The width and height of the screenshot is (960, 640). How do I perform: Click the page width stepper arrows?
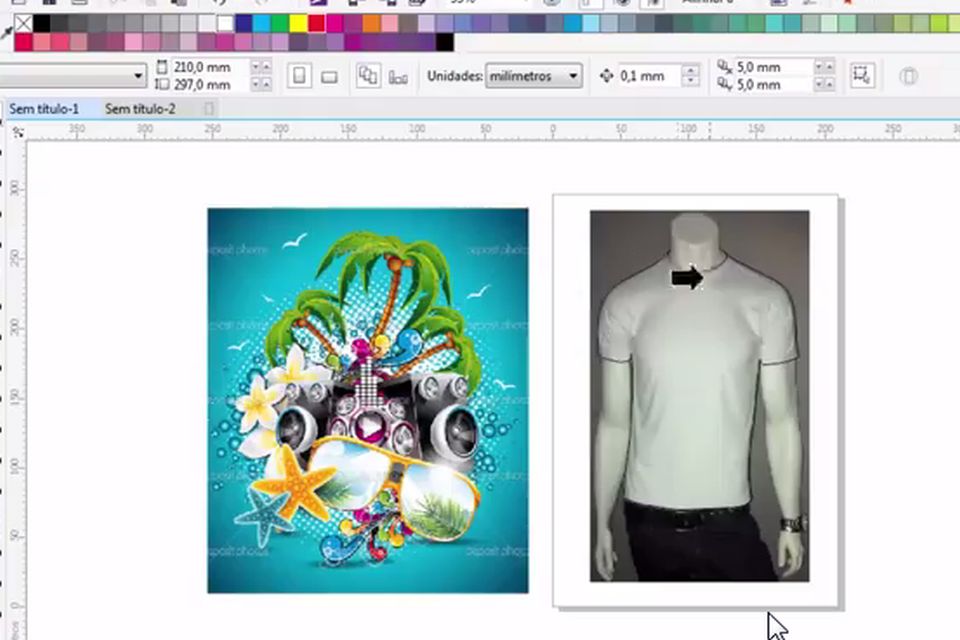pos(260,67)
